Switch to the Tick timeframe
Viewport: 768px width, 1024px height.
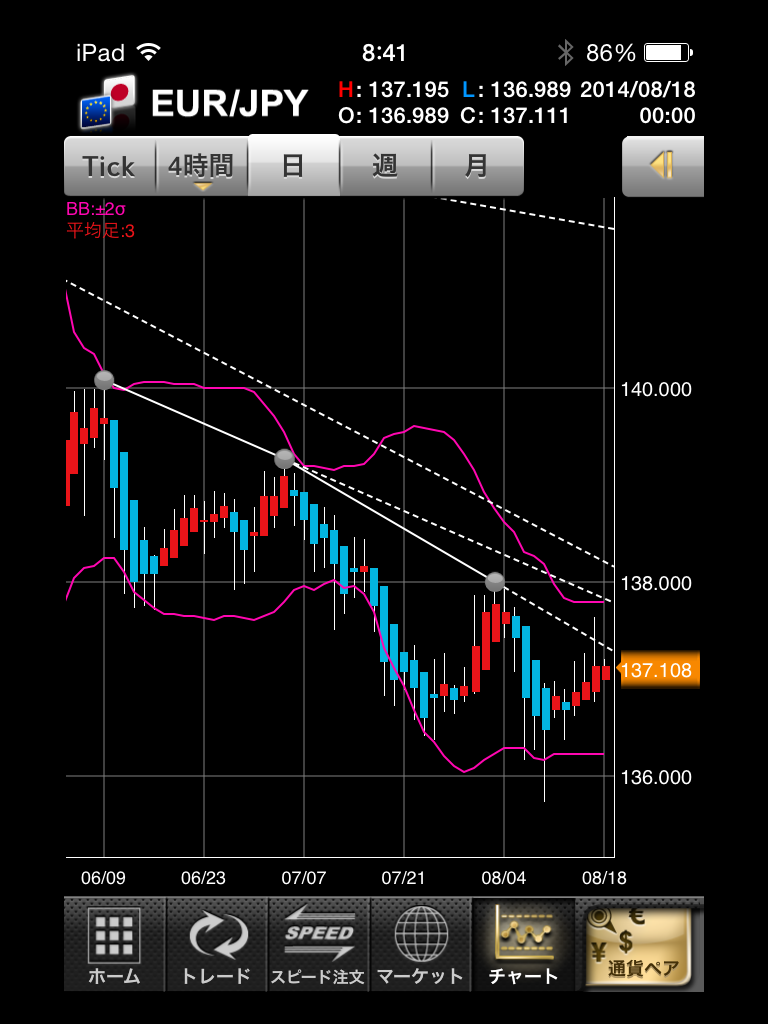(110, 167)
